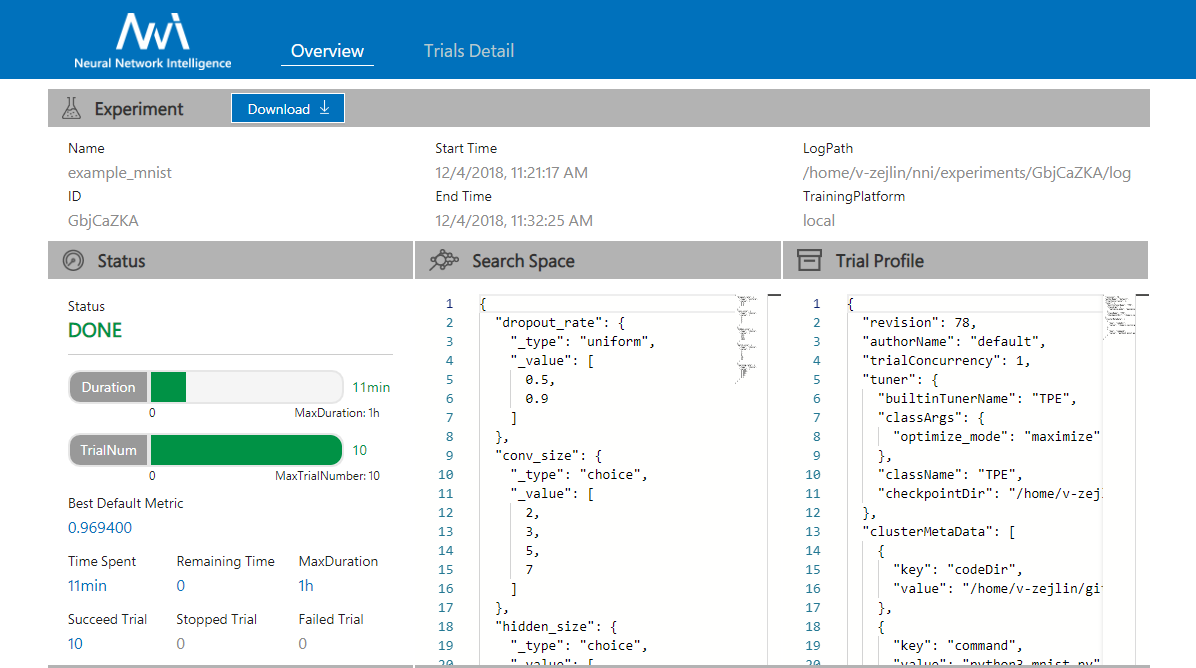Screen dimensions: 1196x668
Task: Click the Search Space graph icon
Action: click(443, 261)
